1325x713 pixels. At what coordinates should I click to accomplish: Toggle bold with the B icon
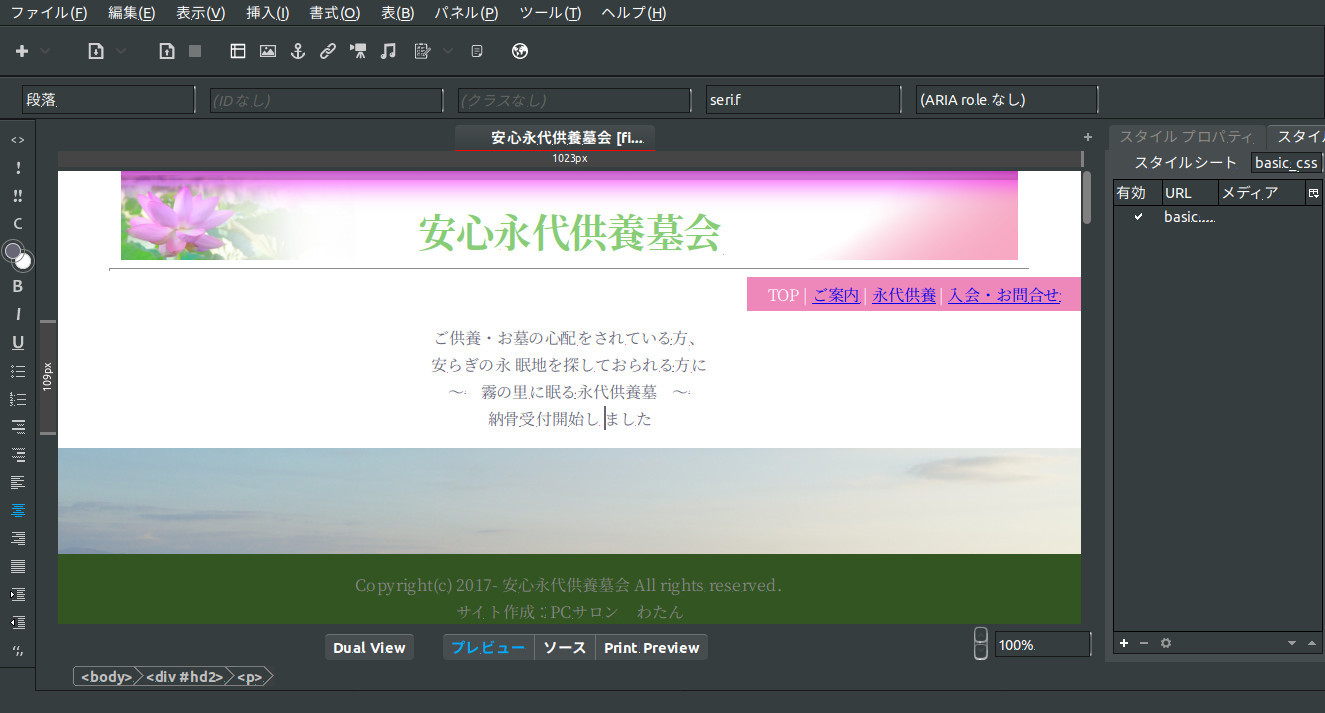coord(18,286)
